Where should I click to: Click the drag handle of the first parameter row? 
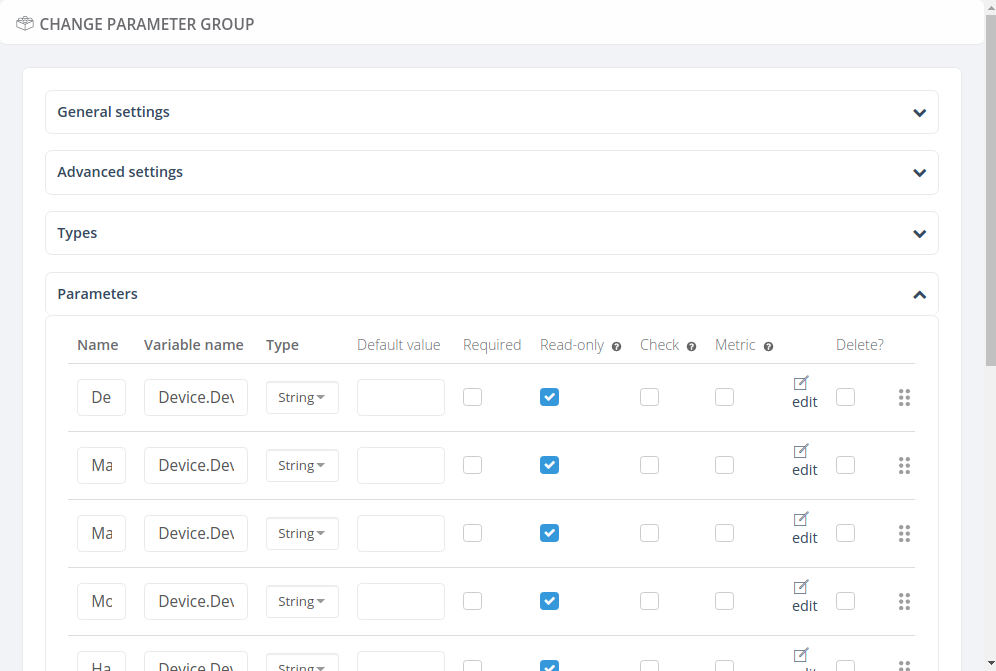pos(904,398)
